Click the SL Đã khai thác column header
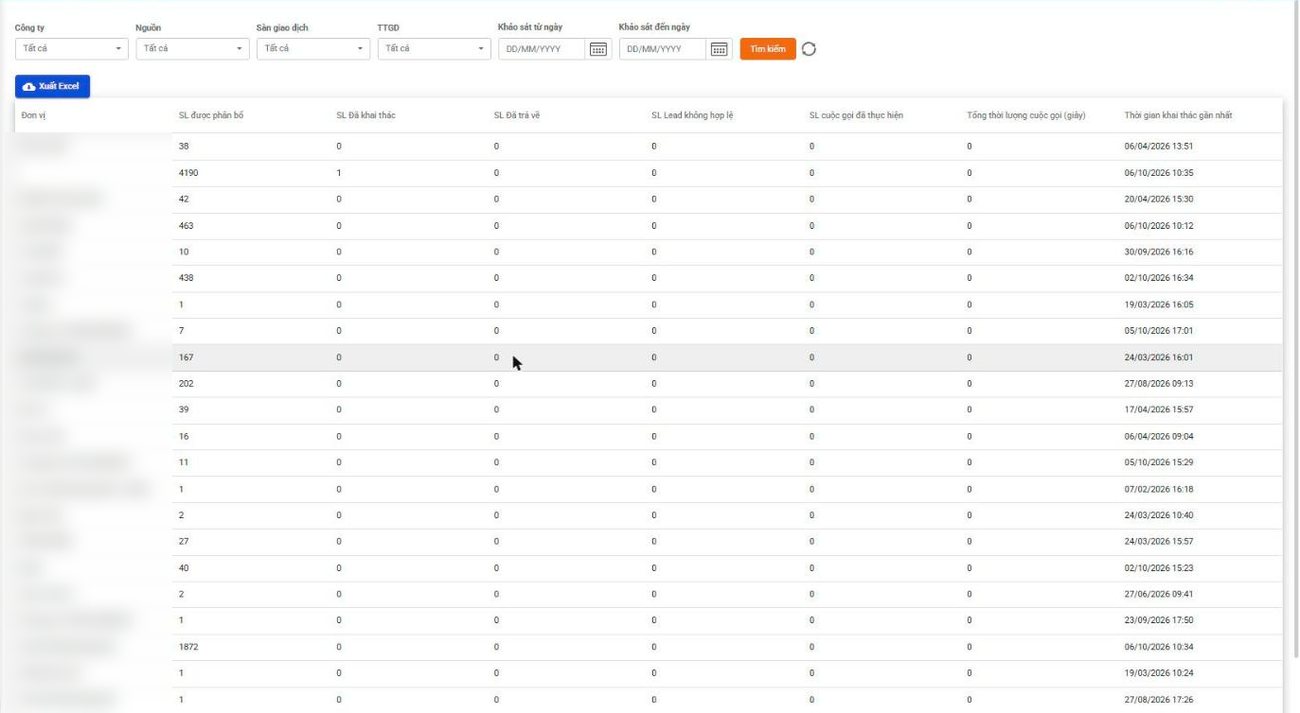Screen dimensions: 1300x713 (366, 115)
